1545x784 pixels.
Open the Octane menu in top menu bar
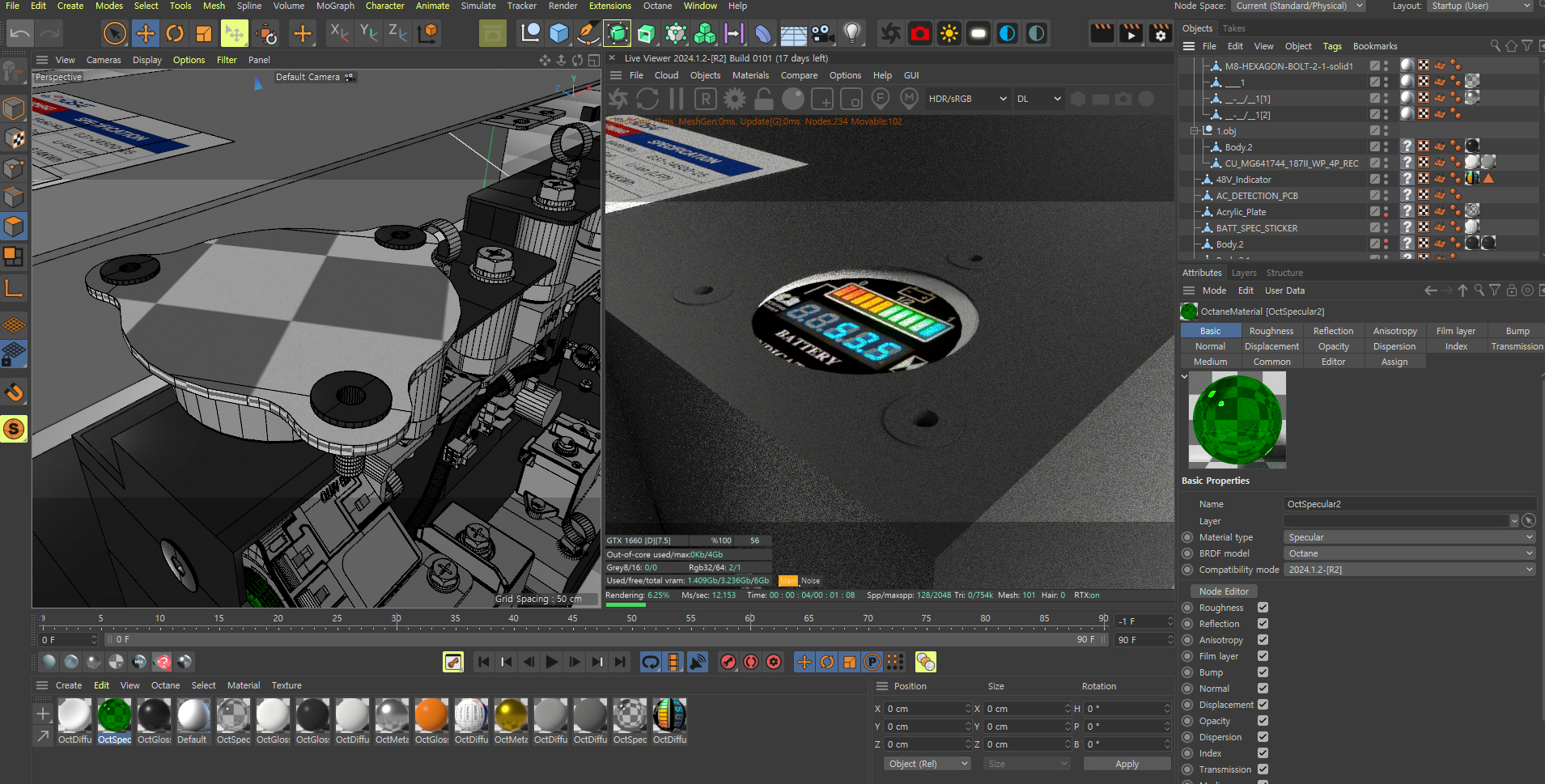point(657,6)
